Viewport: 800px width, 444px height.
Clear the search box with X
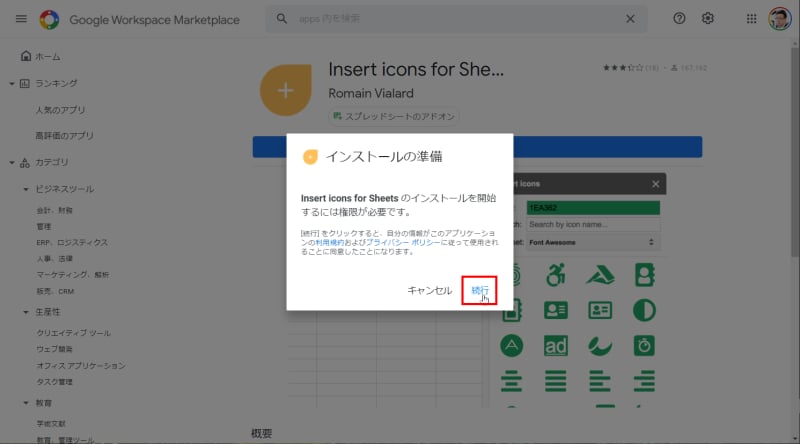click(x=630, y=19)
